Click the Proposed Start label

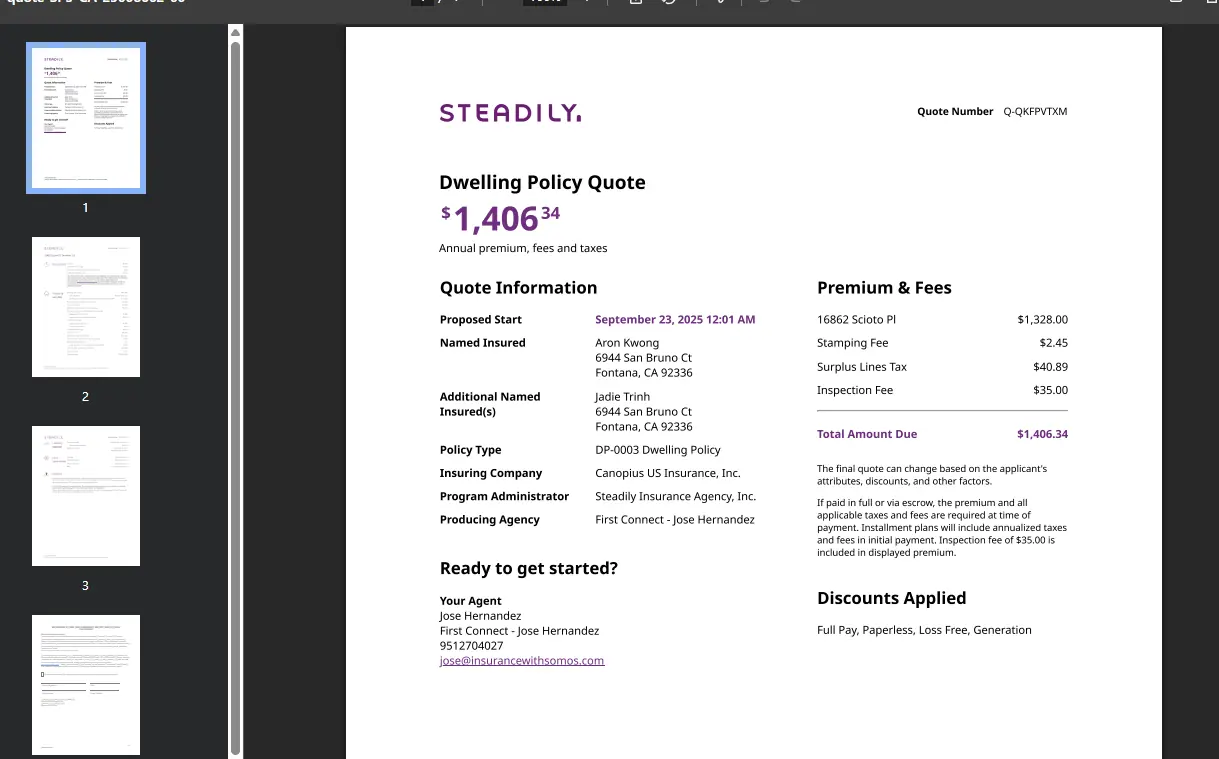[481, 320]
